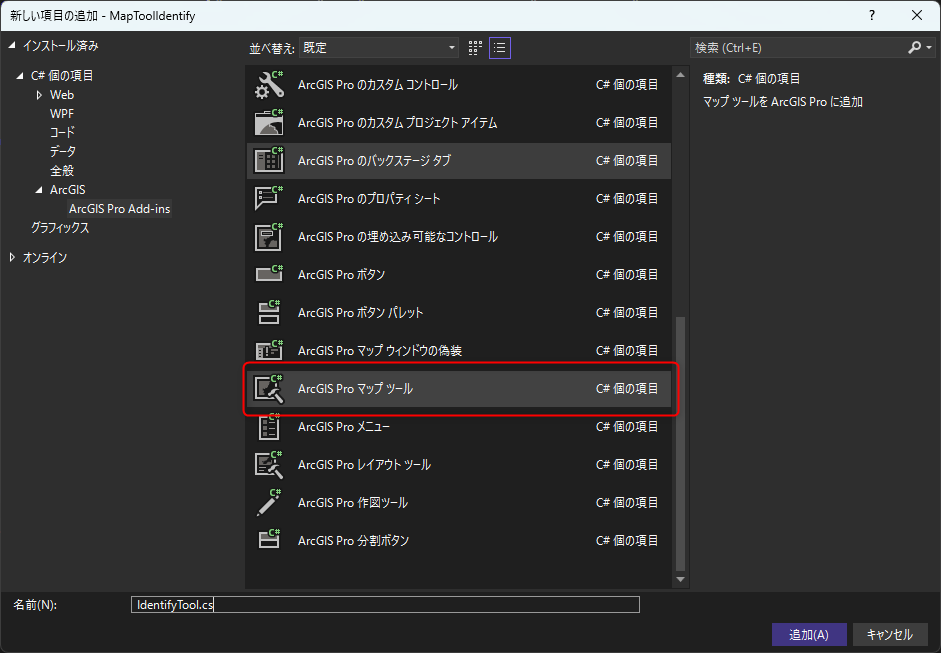Select ArcGIS Pro マップ ツール text

(355, 388)
